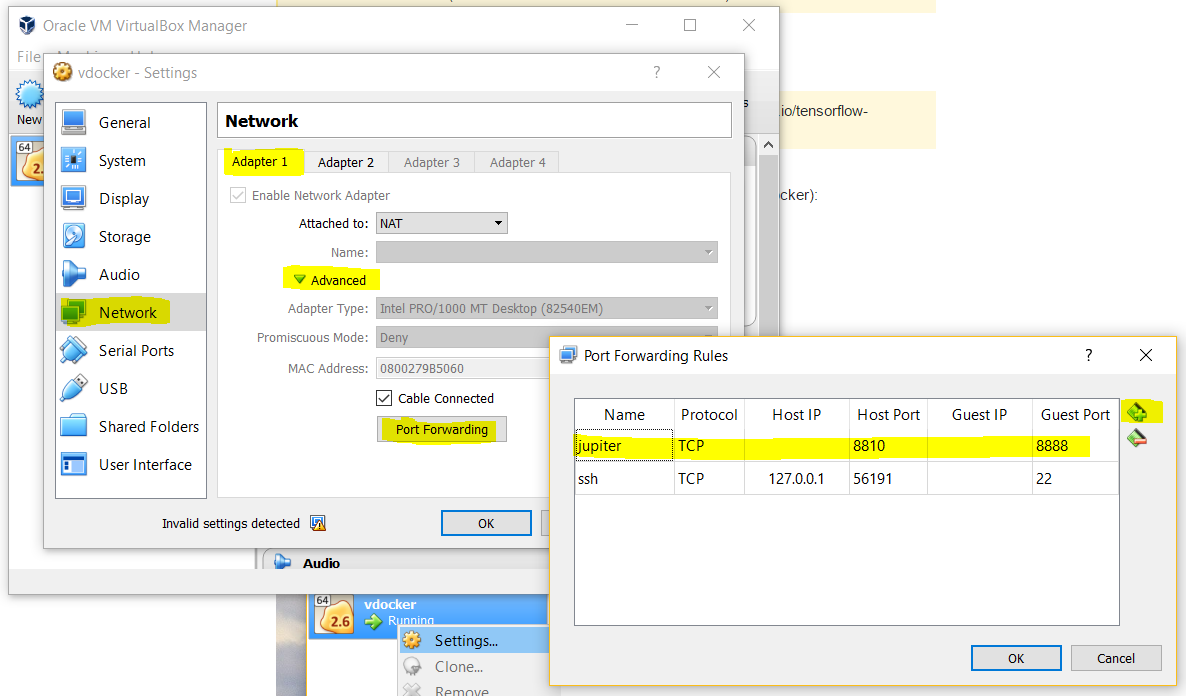Click Guest Port 8888 cell
1186x696 pixels.
1075,446
